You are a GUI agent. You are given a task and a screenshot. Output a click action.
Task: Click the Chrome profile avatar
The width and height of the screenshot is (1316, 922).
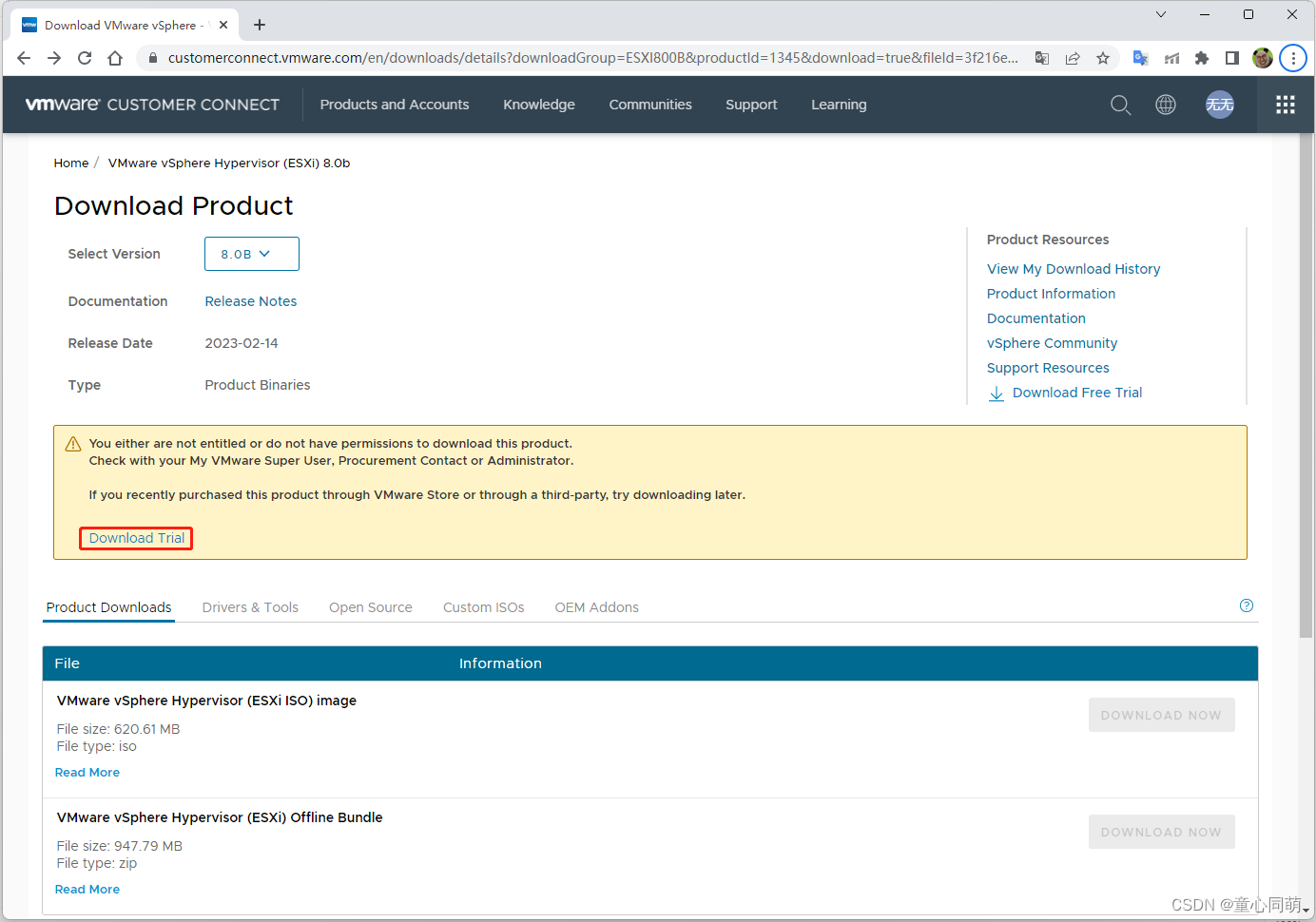[x=1262, y=58]
